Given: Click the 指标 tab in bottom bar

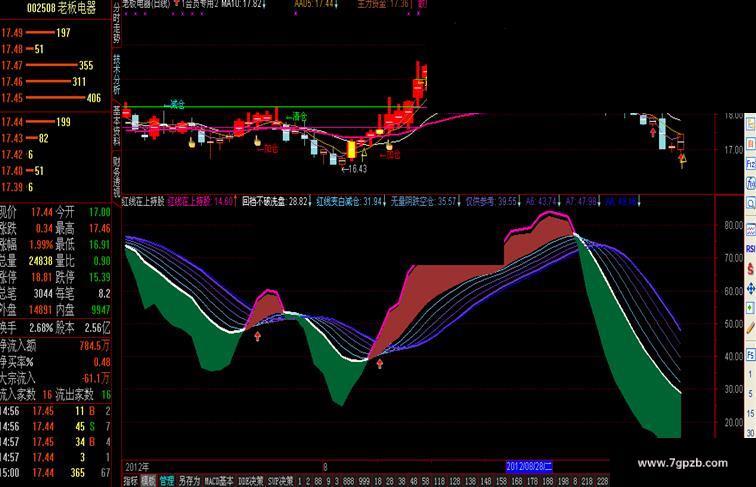Looking at the screenshot, I should click(x=130, y=481).
